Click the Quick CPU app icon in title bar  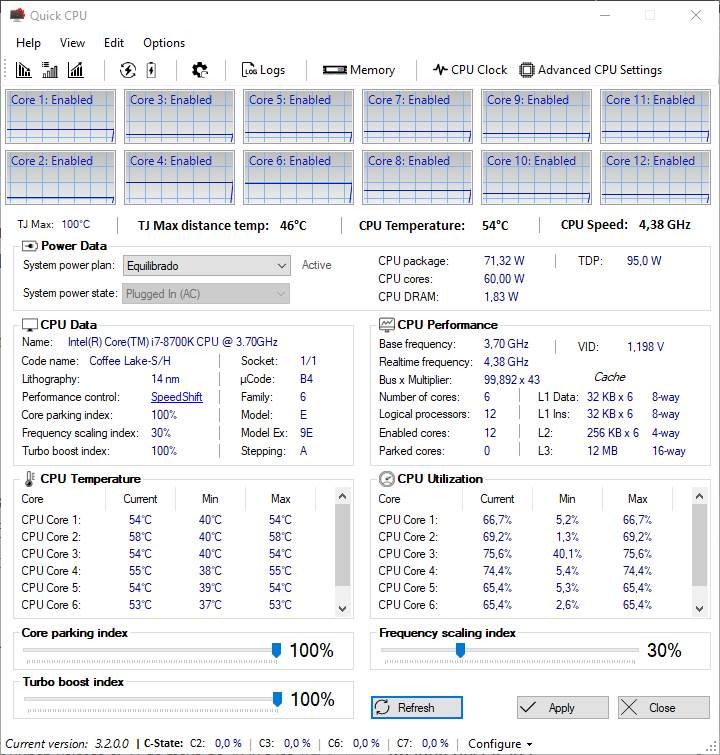(x=17, y=15)
